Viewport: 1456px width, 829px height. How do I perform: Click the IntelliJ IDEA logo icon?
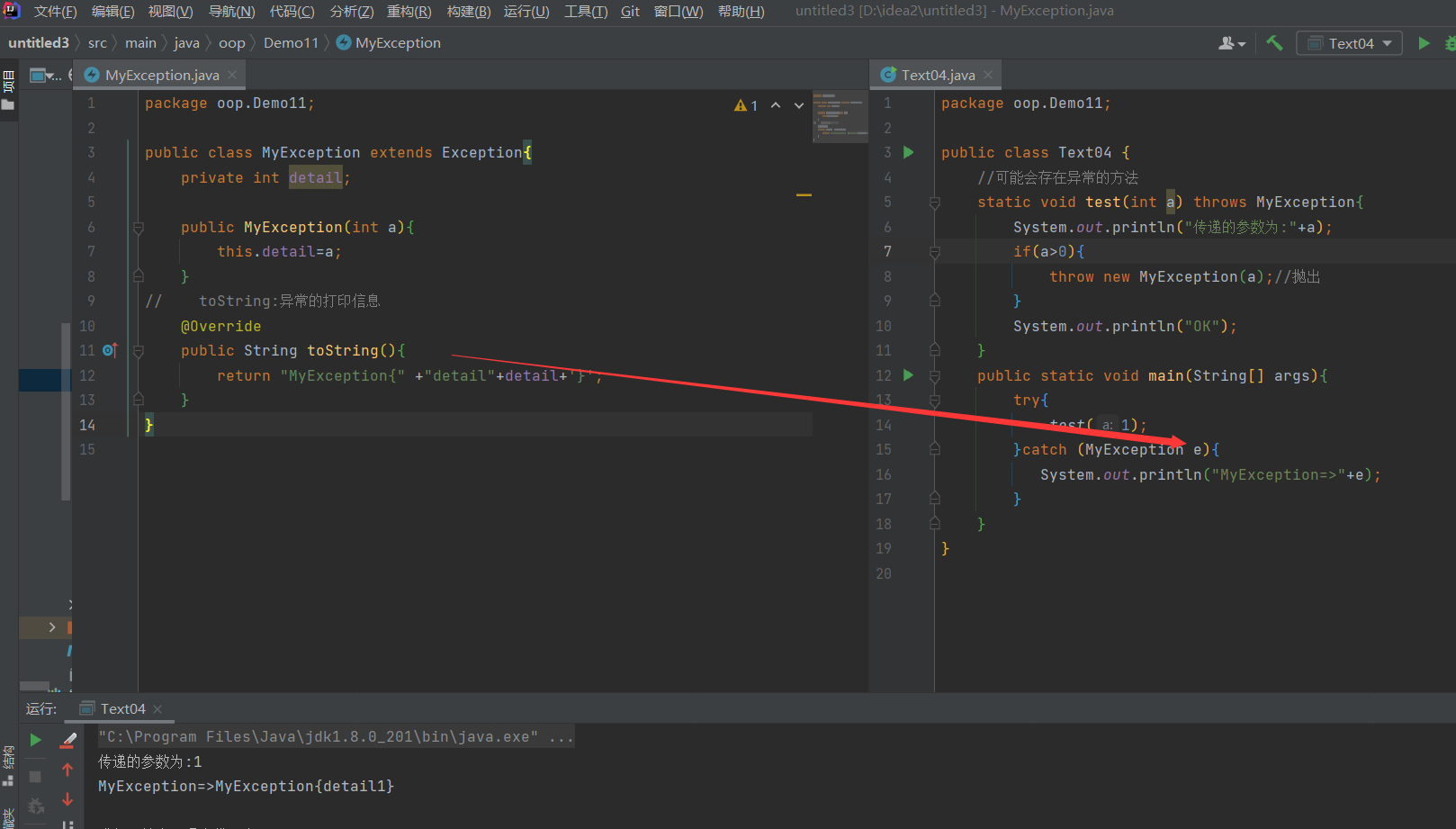[x=12, y=11]
